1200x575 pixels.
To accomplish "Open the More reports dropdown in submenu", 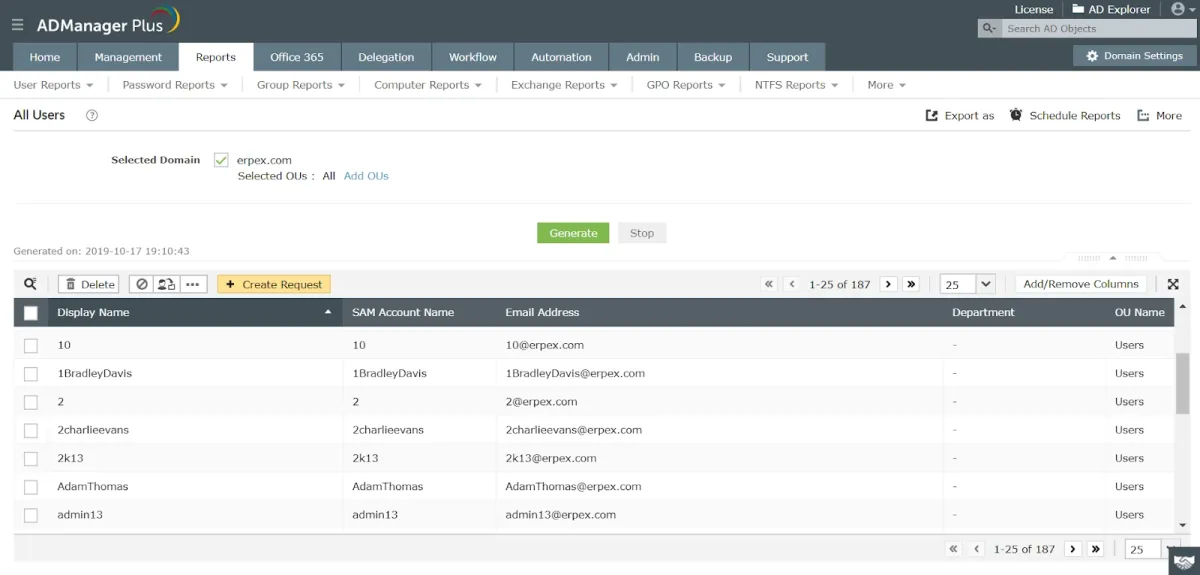I will pos(886,85).
